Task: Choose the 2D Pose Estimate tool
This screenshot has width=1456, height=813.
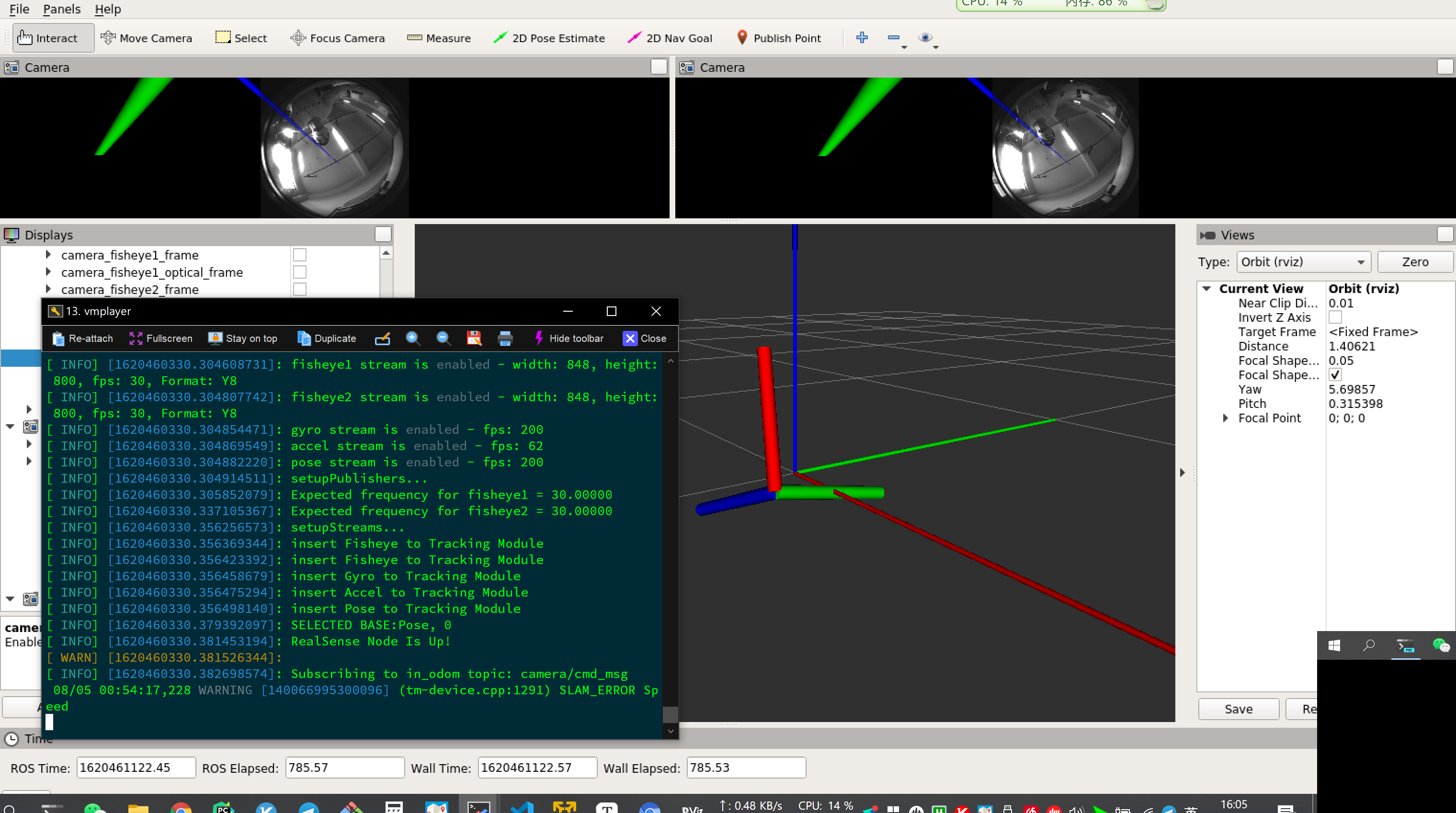Action: [x=549, y=38]
